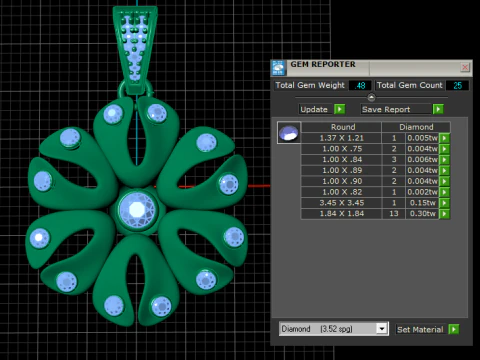Click the 0.30tw weight cell
Viewport: 480px width, 360px height.
pos(422,214)
